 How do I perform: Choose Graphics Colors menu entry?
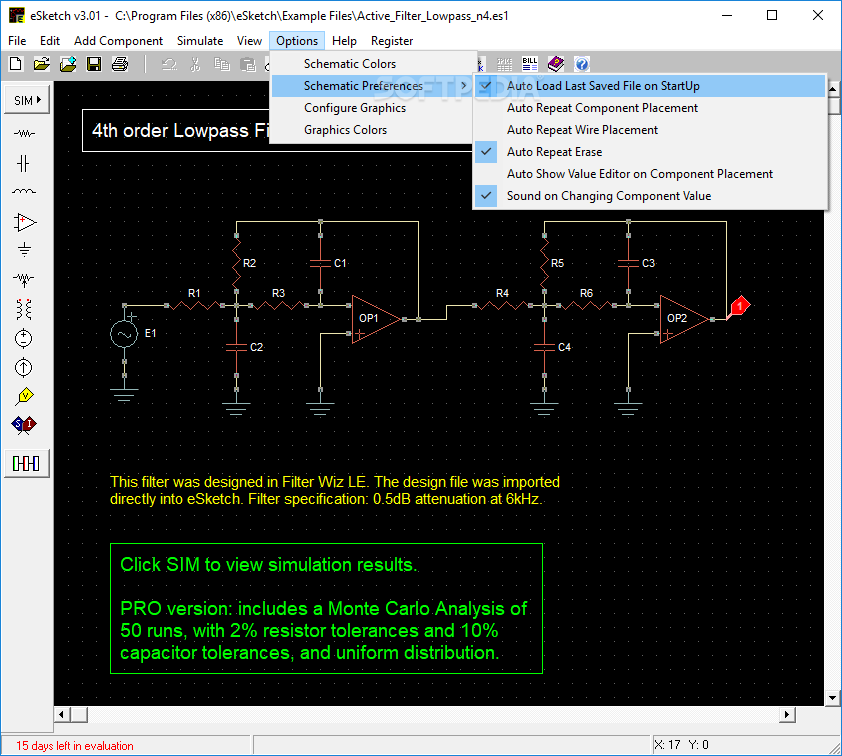pos(373,130)
